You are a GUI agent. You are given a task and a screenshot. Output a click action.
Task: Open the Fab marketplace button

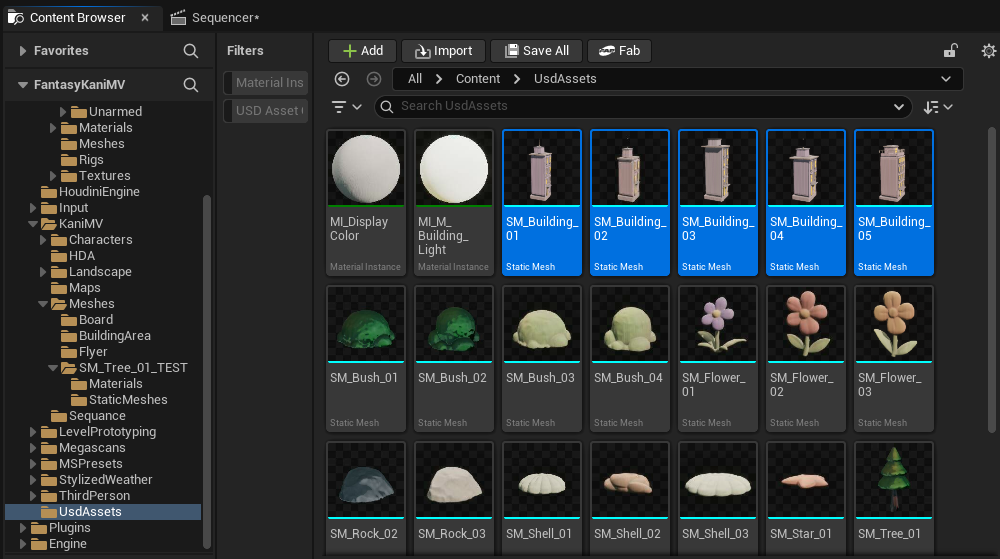(x=619, y=51)
